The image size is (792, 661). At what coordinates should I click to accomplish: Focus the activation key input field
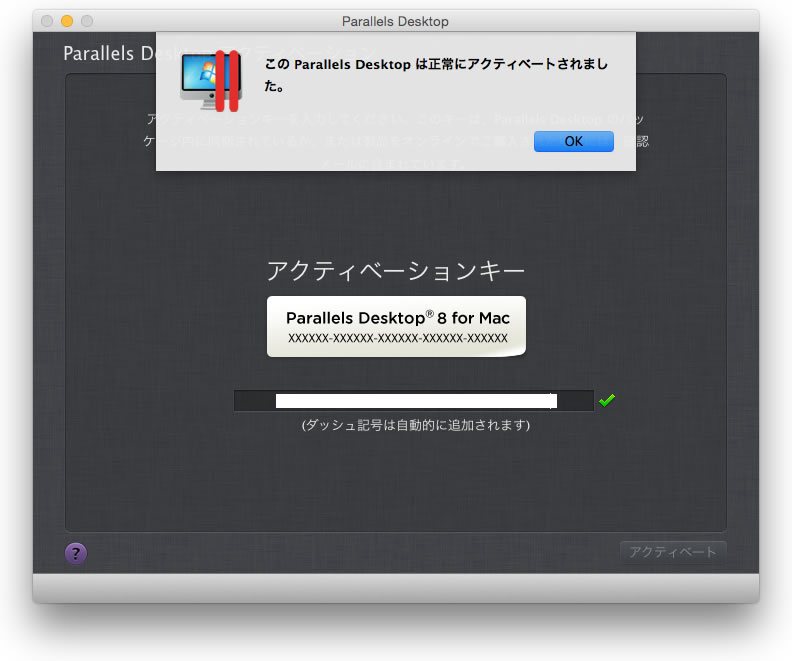click(414, 400)
